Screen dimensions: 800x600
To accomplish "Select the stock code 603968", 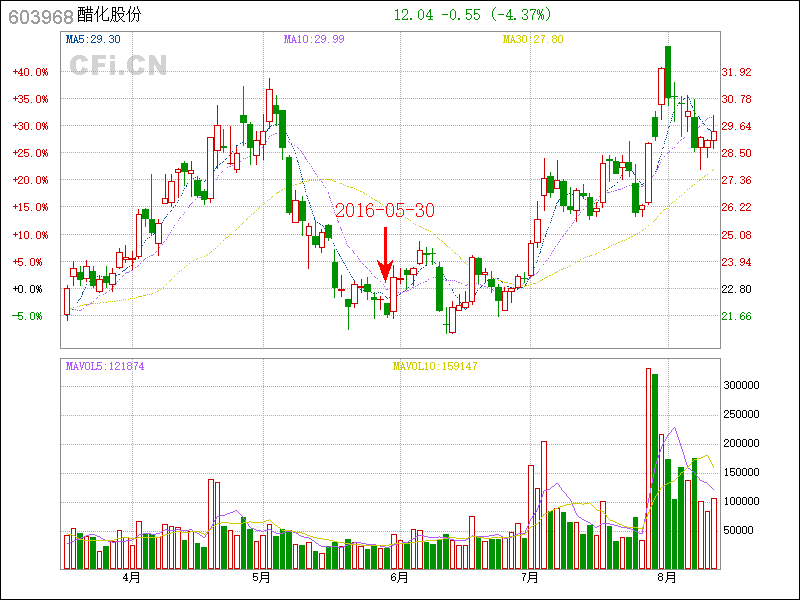I will coord(38,15).
